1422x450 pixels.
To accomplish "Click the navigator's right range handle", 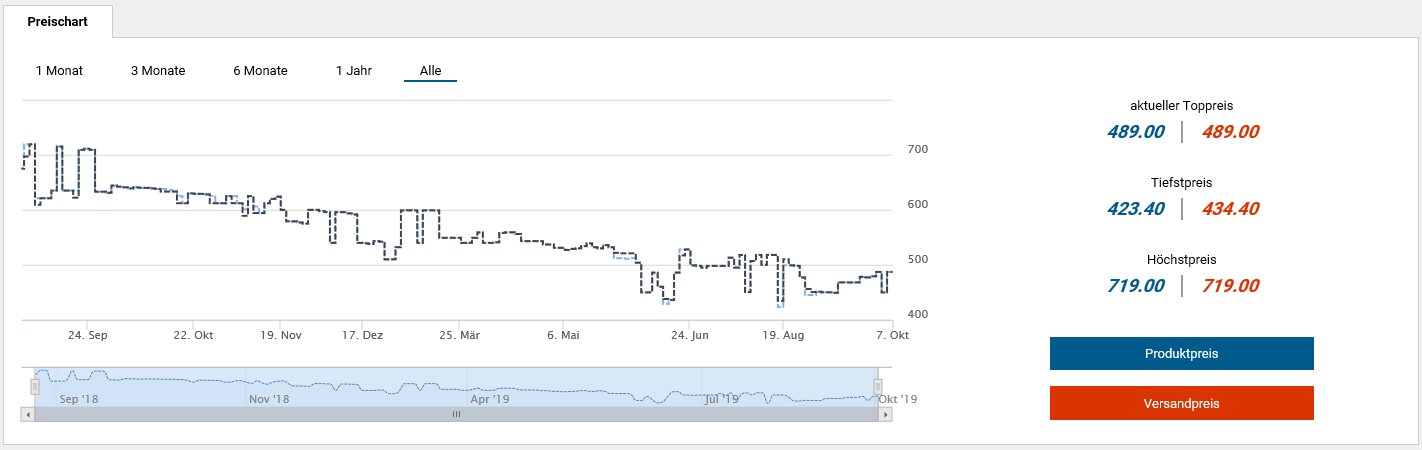I will pos(879,386).
